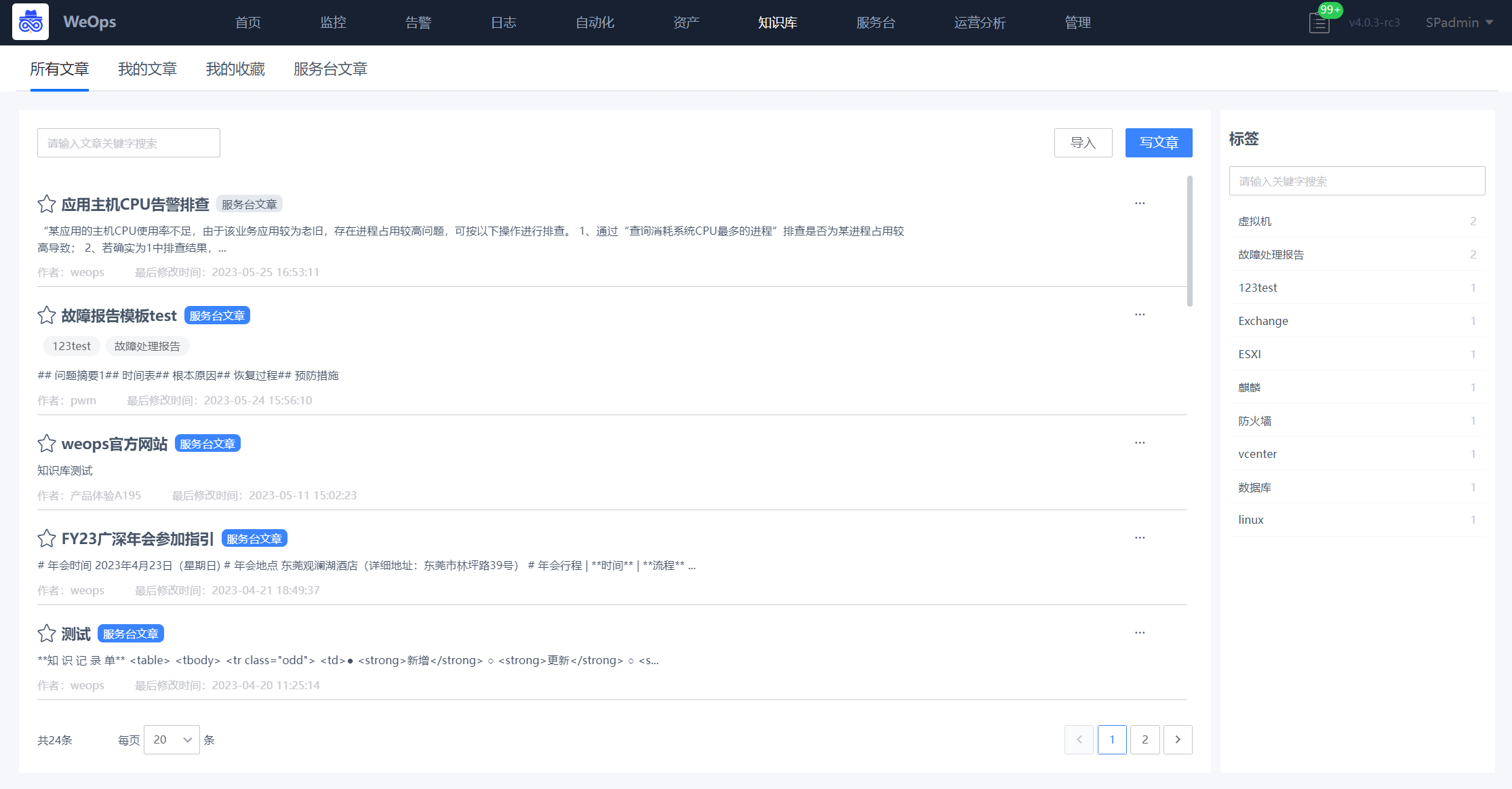This screenshot has height=789, width=1512.
Task: Click star icon beside 测试 article
Action: [x=47, y=634]
